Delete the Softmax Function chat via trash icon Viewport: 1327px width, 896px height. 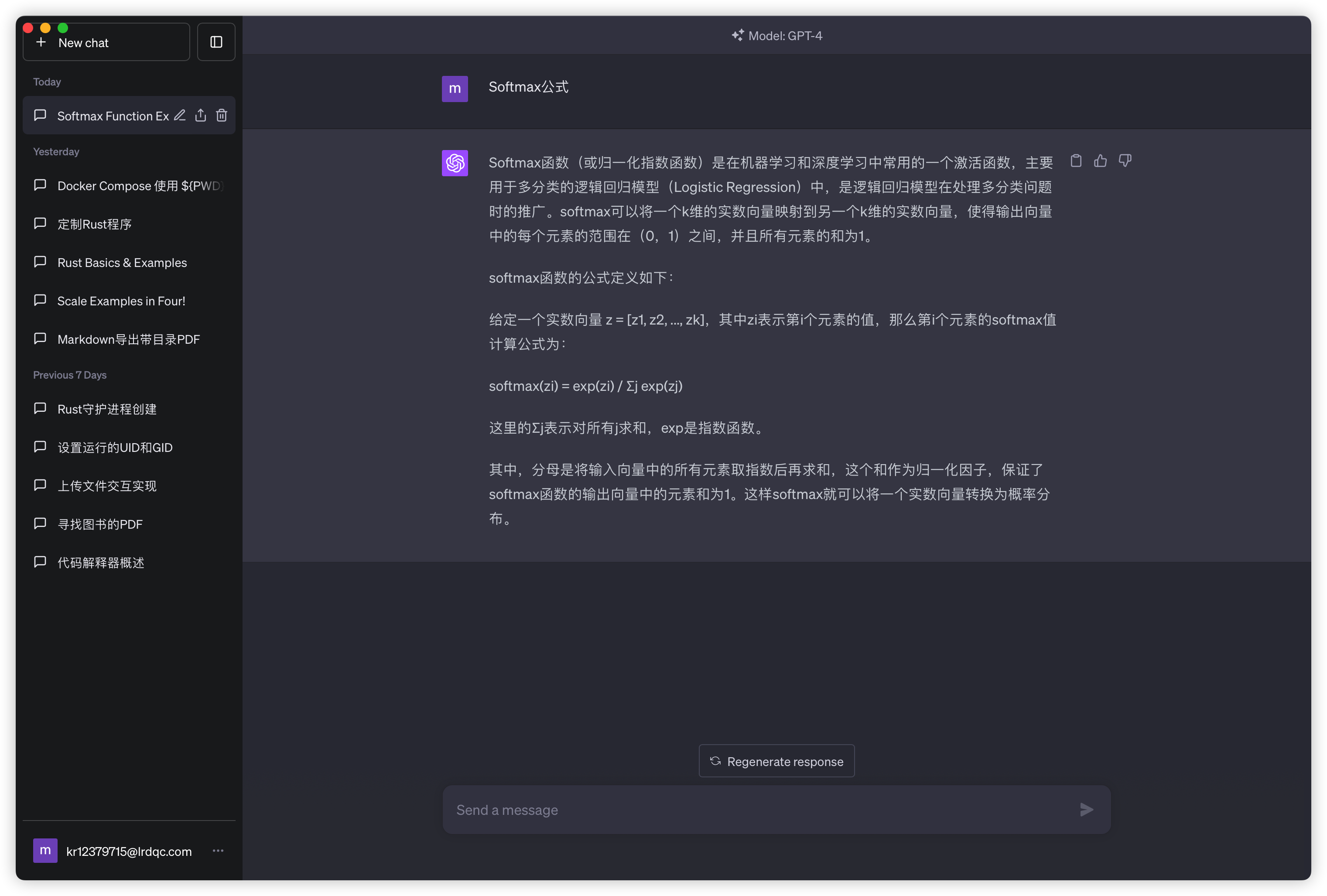tap(222, 115)
